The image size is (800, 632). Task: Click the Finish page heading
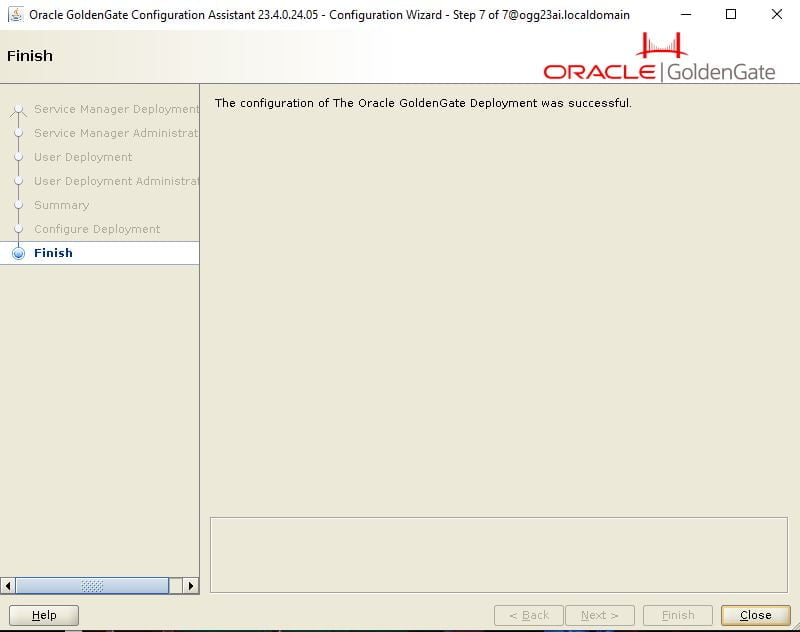(x=30, y=56)
